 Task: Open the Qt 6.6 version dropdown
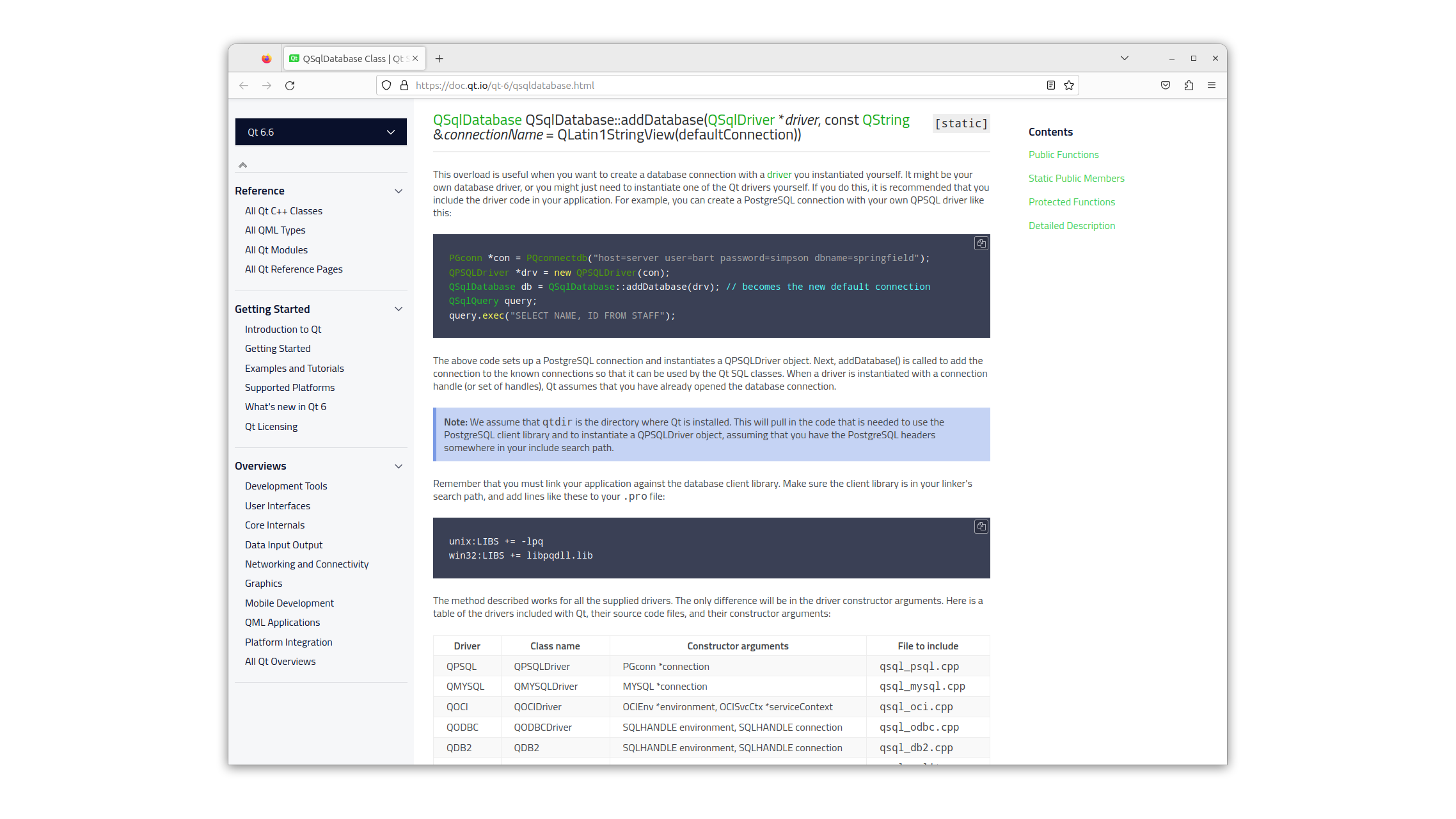[x=320, y=132]
